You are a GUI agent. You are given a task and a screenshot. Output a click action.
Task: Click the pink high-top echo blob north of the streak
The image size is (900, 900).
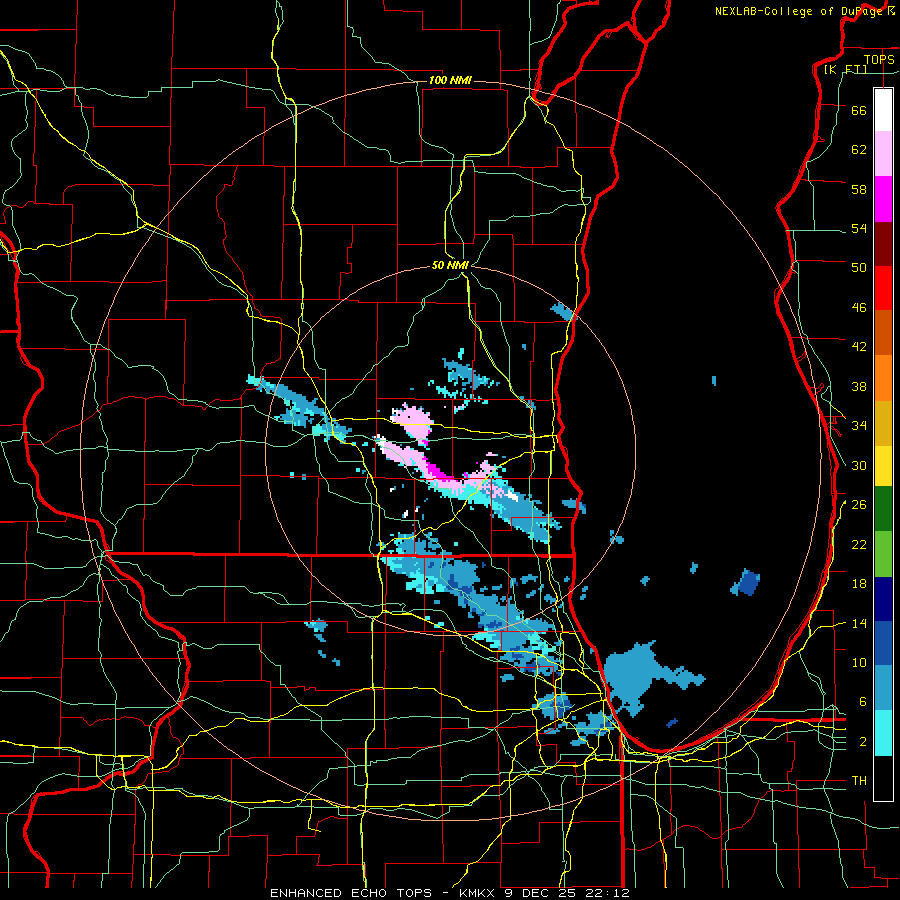click(x=413, y=422)
